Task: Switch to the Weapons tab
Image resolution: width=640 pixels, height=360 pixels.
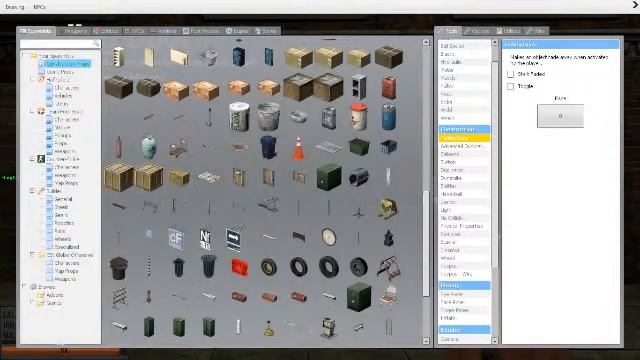Action: pyautogui.click(x=73, y=31)
